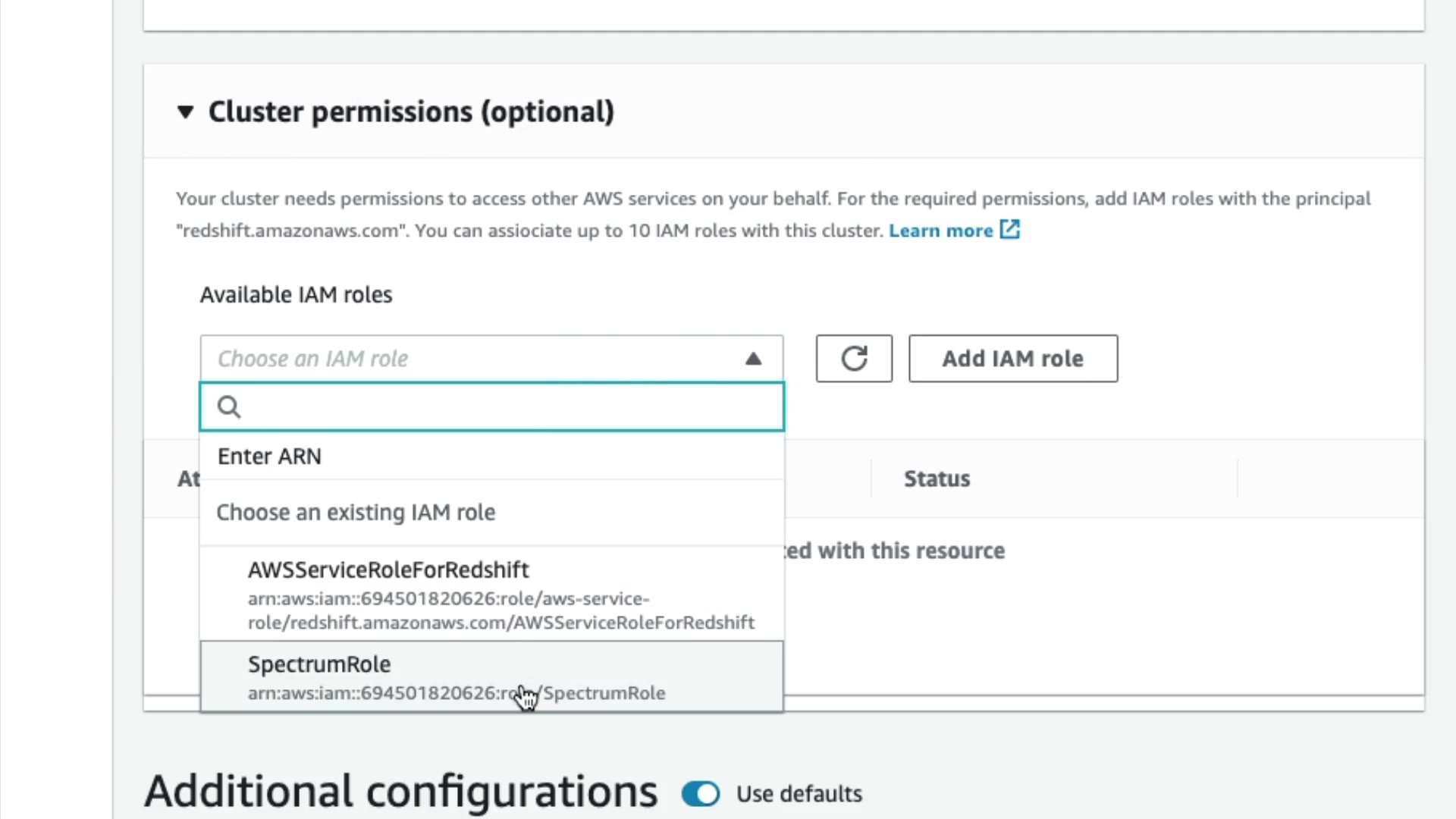Select SpectrumRole from the role list
Viewport: 1456px width, 819px height.
point(319,664)
